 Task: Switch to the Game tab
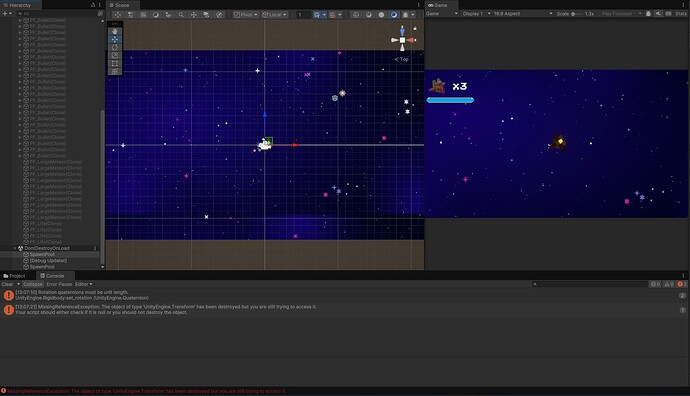click(x=438, y=5)
